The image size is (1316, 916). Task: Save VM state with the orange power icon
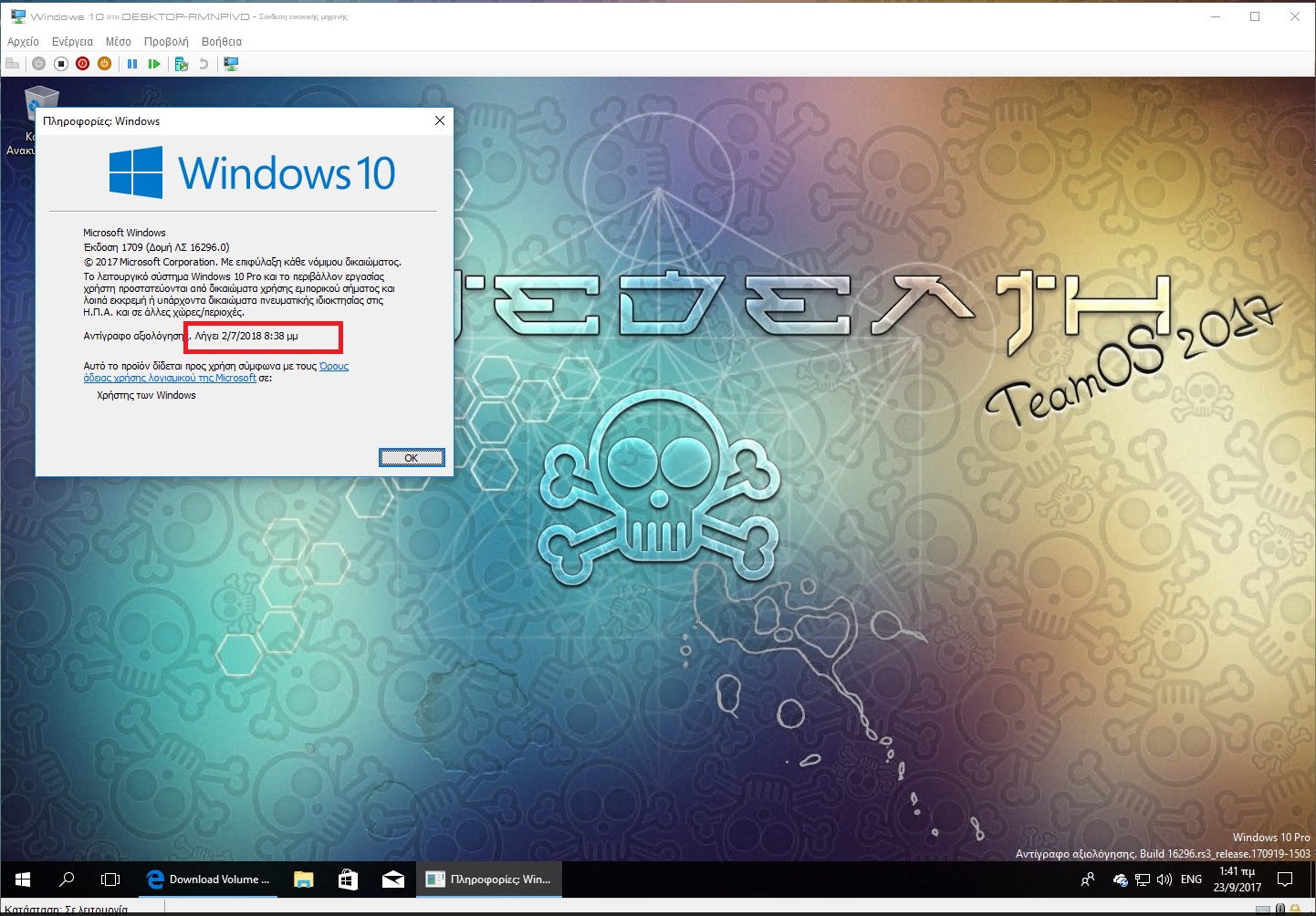click(x=104, y=64)
